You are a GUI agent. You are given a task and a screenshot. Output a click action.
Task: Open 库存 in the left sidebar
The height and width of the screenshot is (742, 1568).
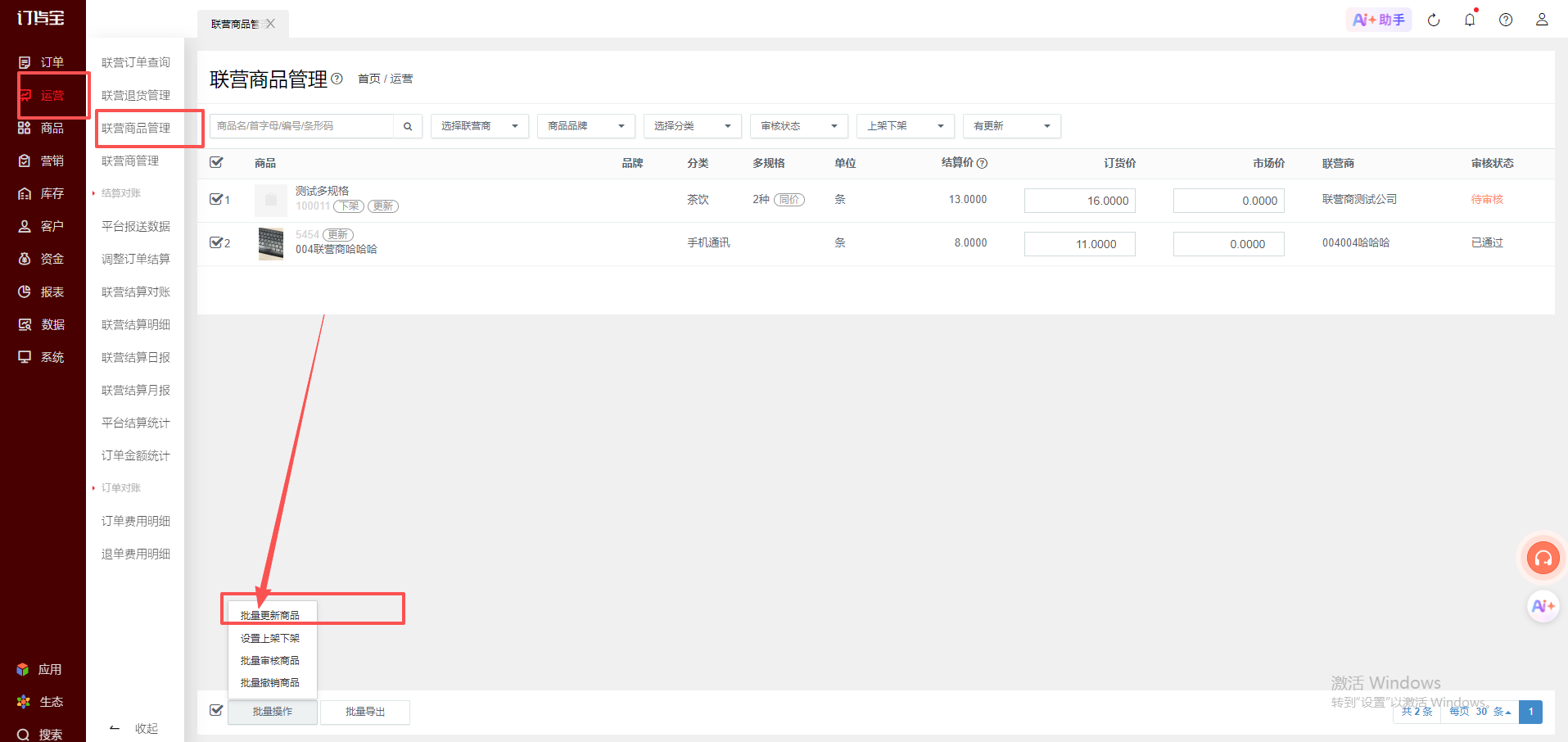(x=43, y=193)
